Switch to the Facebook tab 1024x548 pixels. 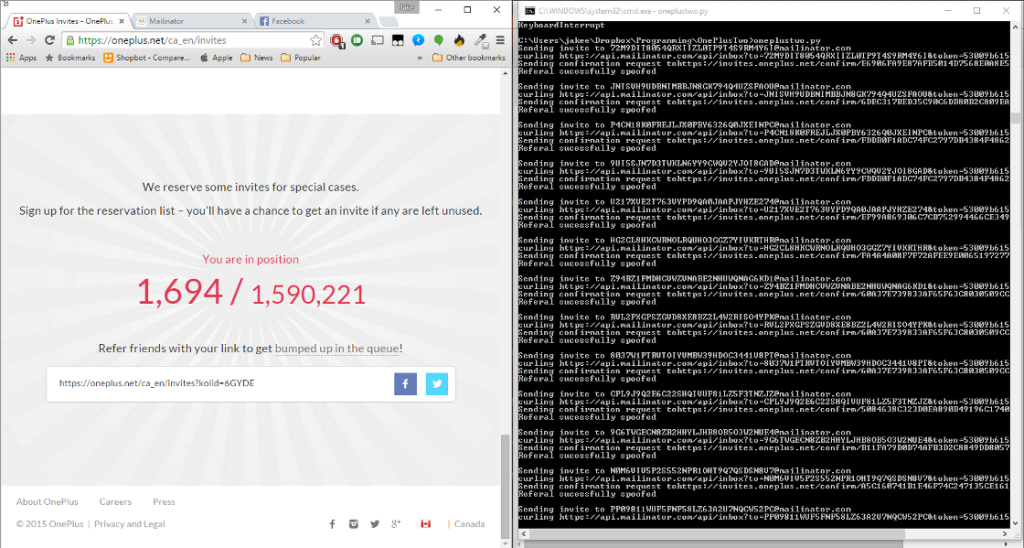313,21
